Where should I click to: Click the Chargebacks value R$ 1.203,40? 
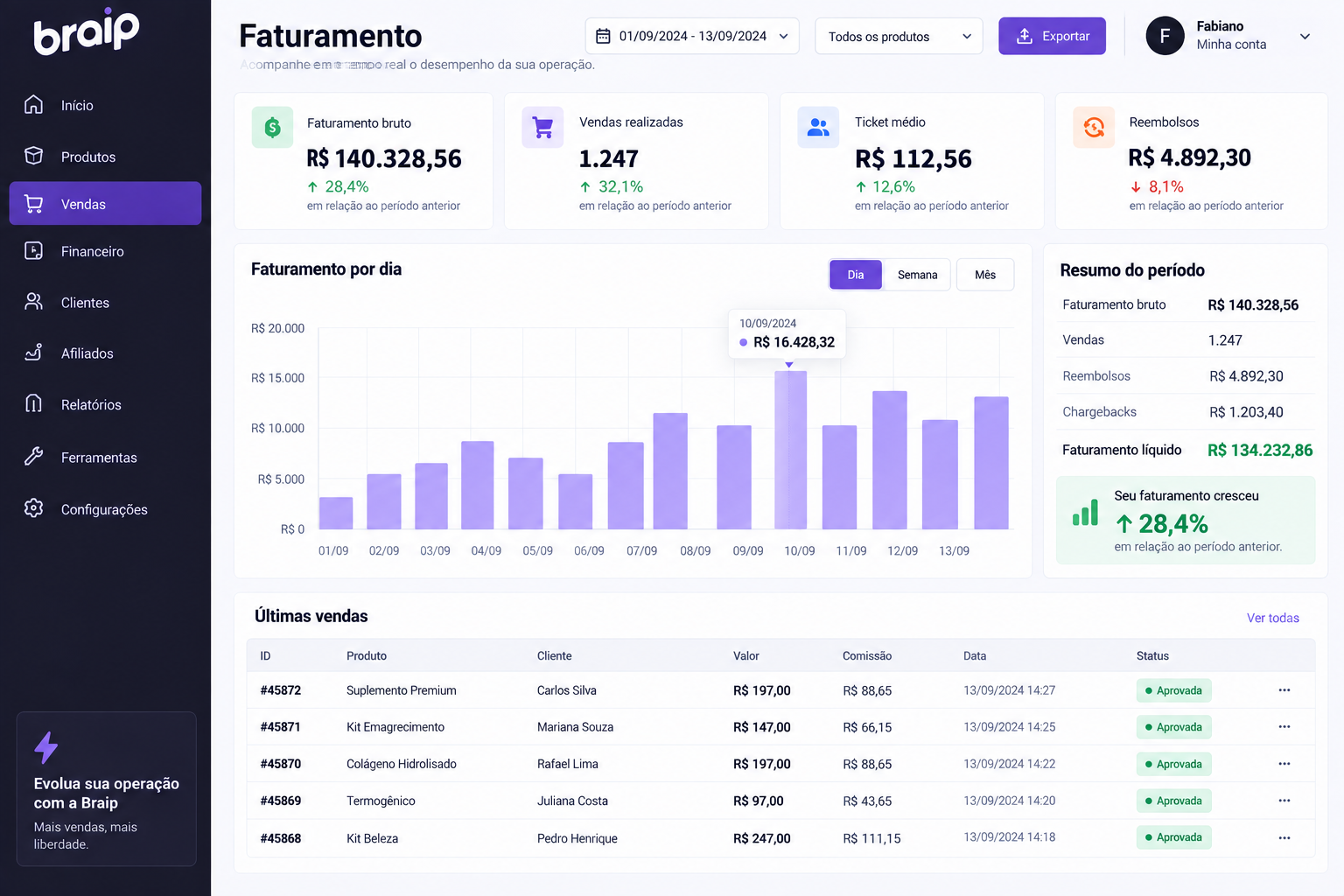pyautogui.click(x=1246, y=412)
